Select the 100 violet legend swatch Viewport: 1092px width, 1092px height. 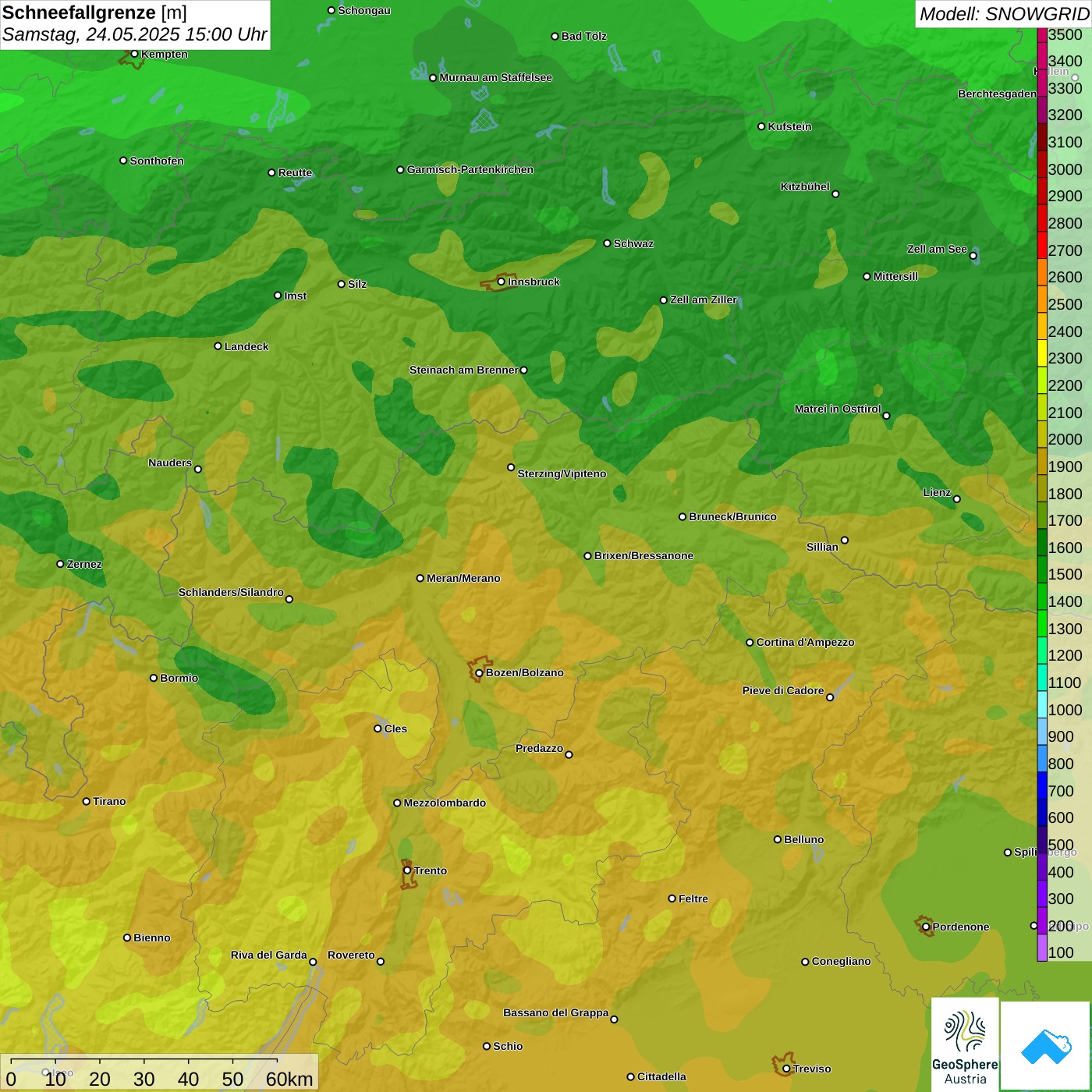coord(1042,948)
